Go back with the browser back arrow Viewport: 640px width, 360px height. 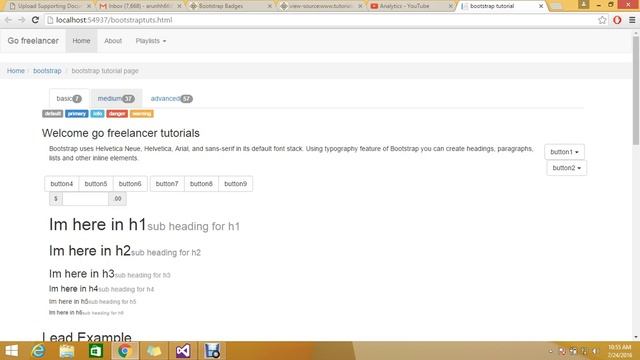click(x=8, y=20)
